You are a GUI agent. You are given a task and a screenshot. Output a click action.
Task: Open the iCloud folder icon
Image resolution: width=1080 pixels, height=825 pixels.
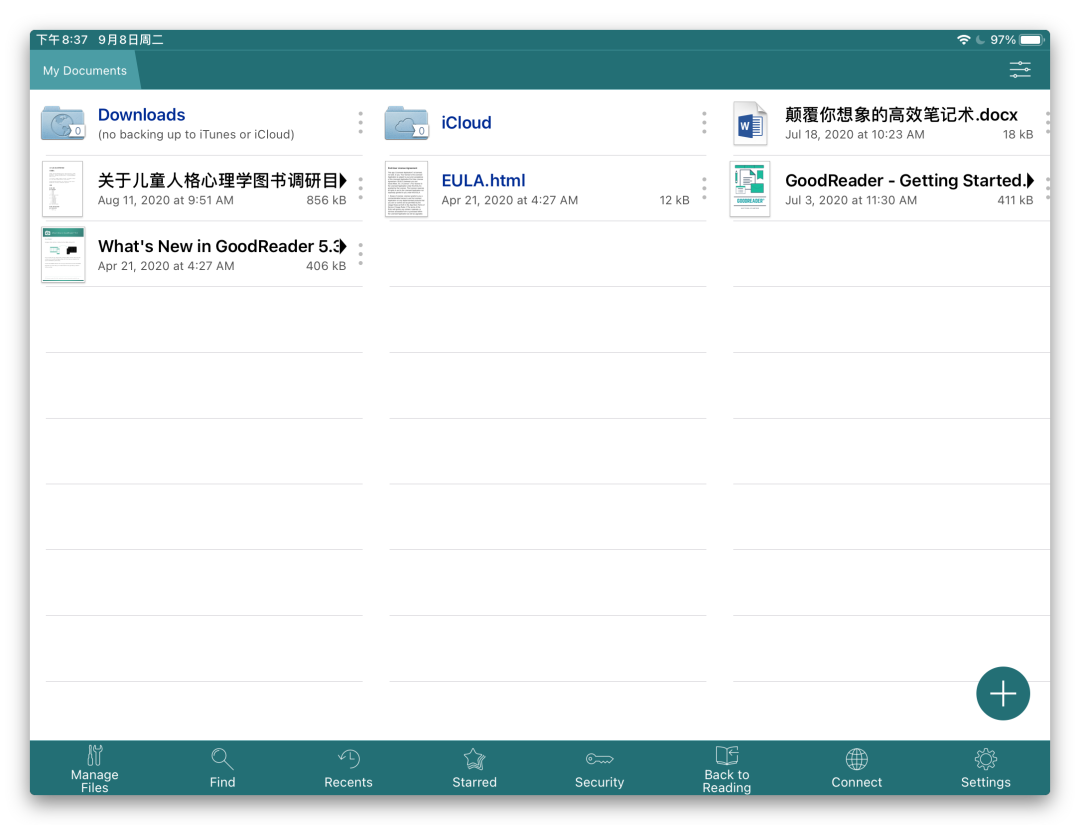[x=406, y=123]
